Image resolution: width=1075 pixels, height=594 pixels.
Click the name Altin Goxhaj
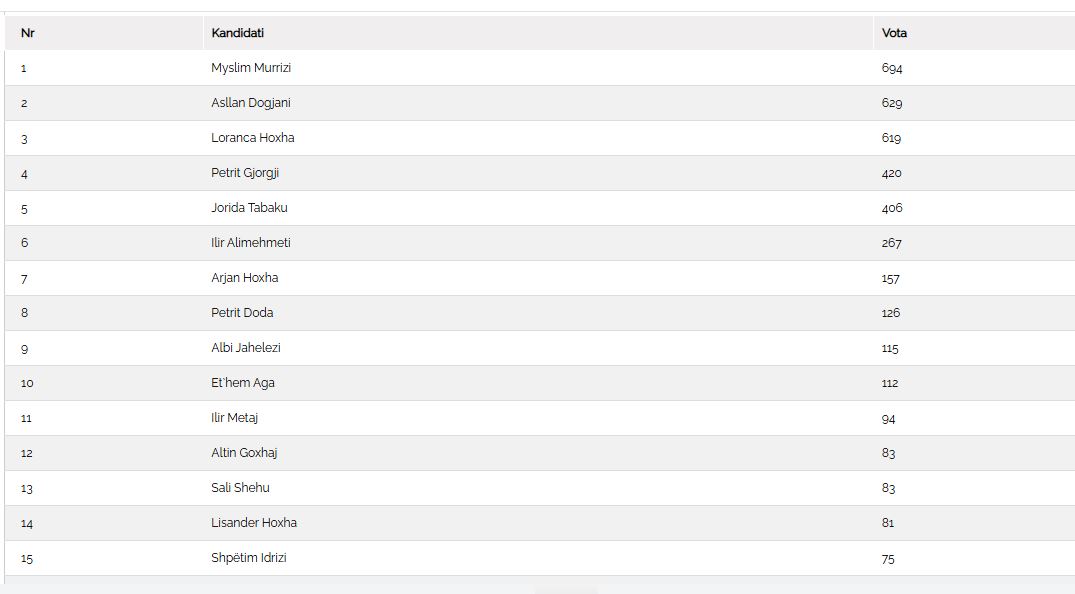(x=244, y=453)
